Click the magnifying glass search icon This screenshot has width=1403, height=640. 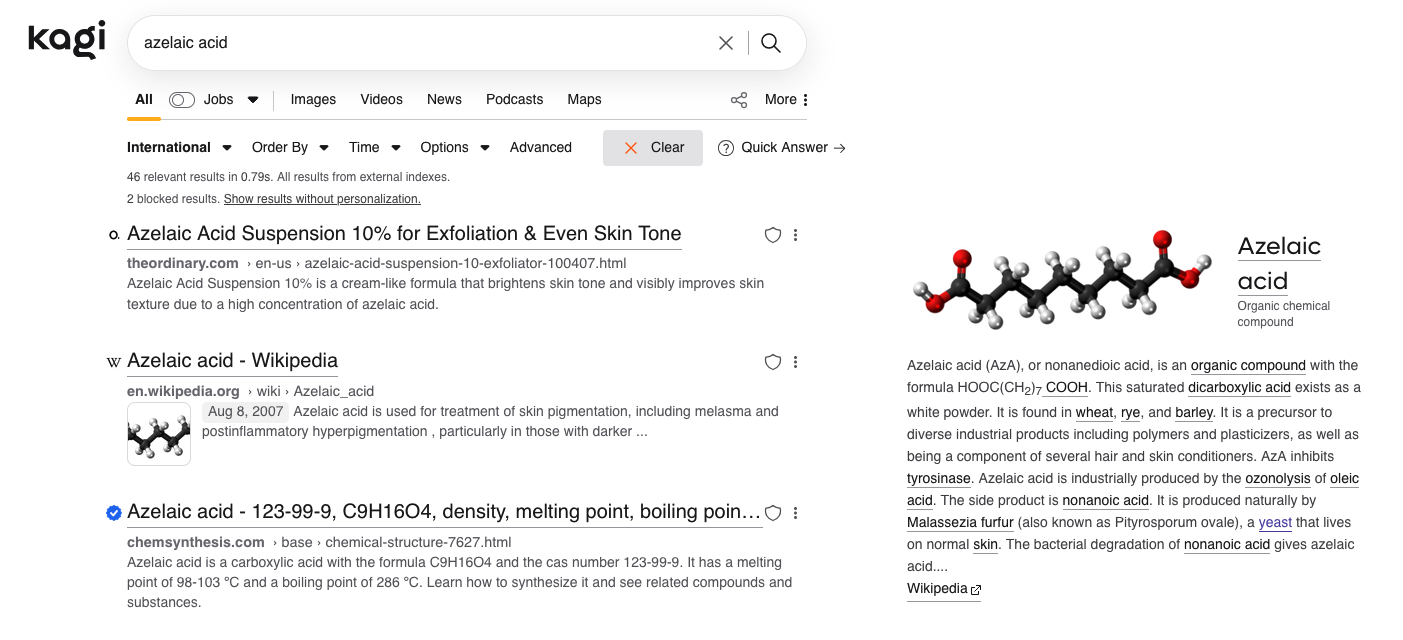coord(771,43)
